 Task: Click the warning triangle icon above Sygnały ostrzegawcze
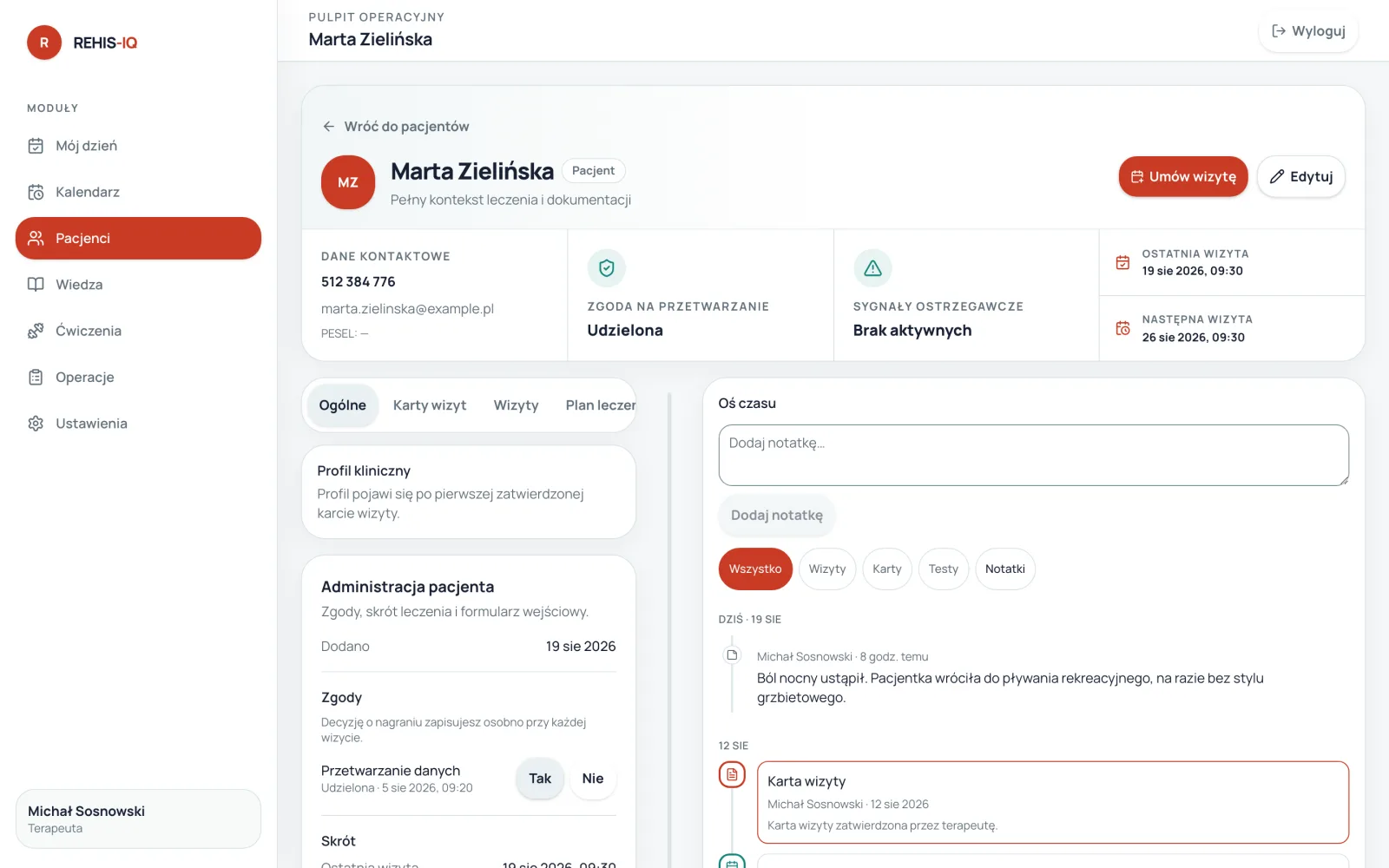[x=872, y=268]
